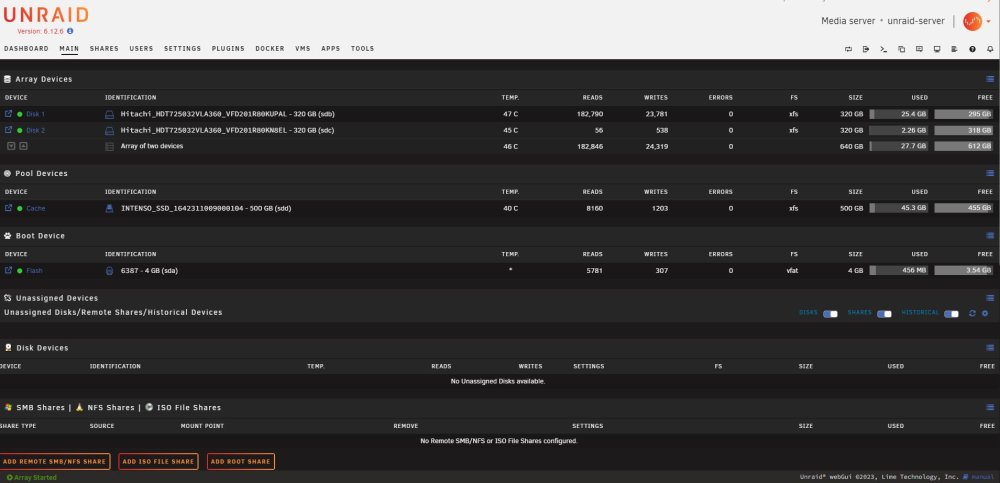Screen dimensions: 1000x483
Task: Click Add Remote SMB/NFS Share button
Action: coord(54,461)
